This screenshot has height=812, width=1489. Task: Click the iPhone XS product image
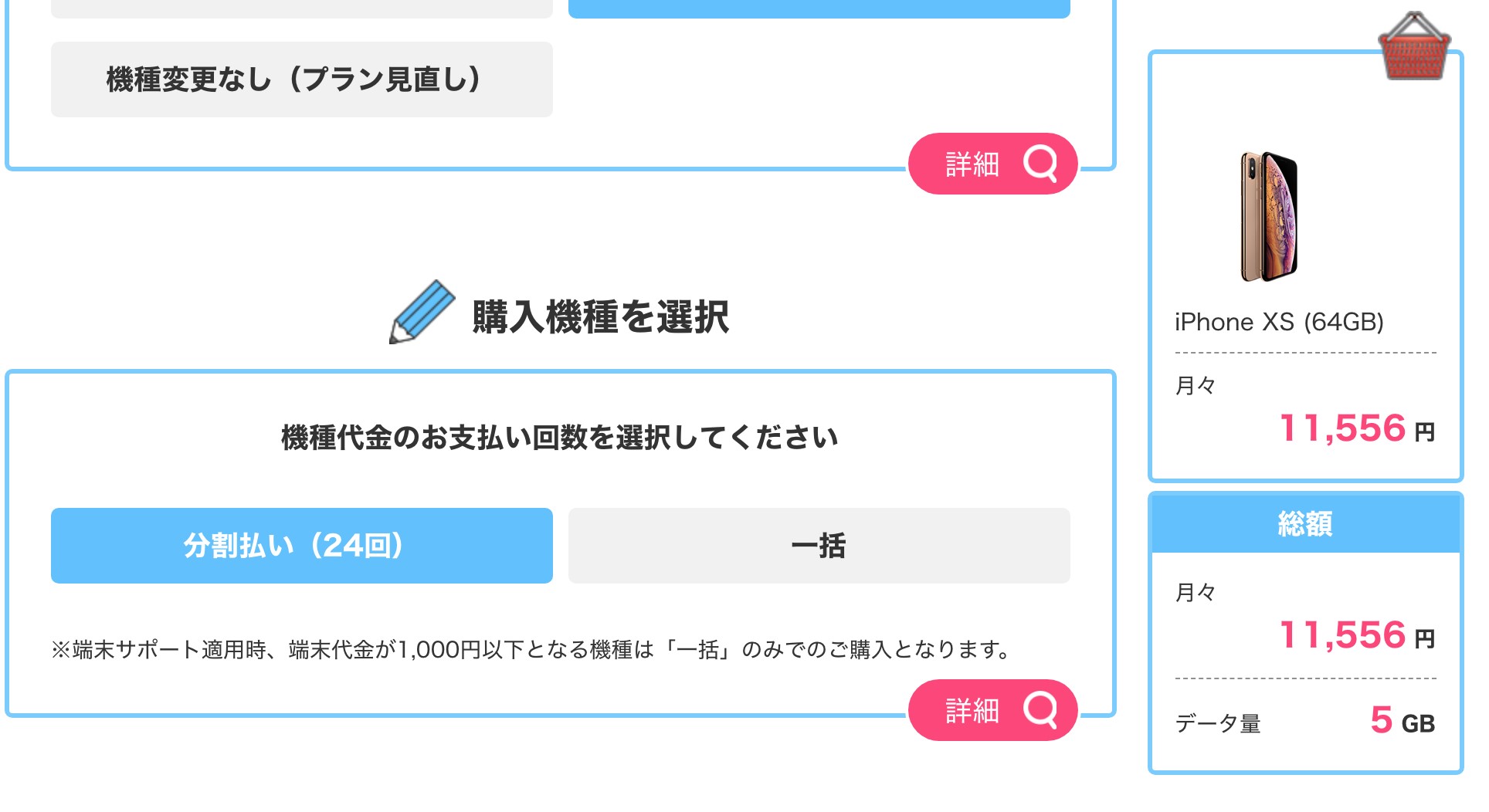pos(1269,217)
